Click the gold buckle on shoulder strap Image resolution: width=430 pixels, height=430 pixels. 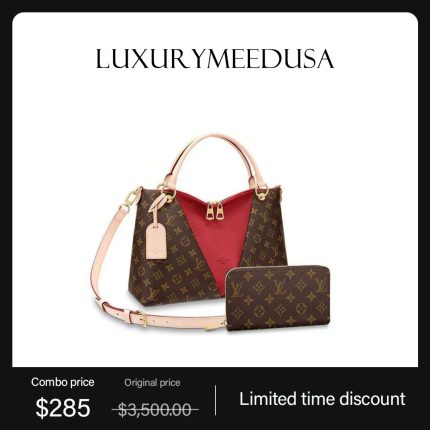click(141, 318)
